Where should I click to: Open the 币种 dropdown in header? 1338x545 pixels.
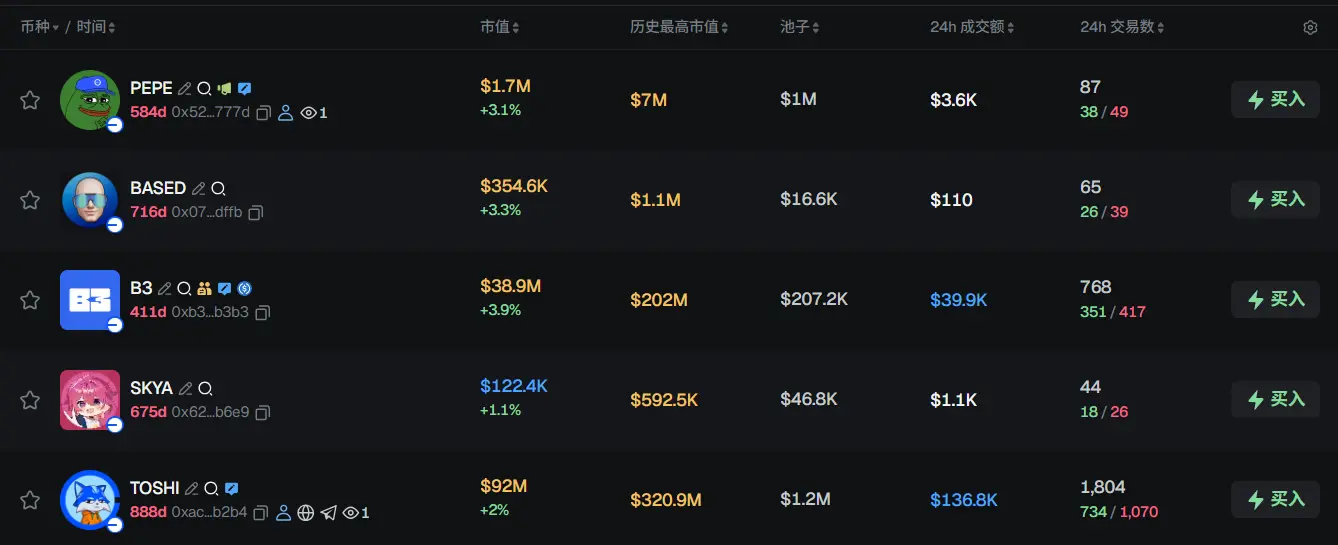tap(40, 27)
